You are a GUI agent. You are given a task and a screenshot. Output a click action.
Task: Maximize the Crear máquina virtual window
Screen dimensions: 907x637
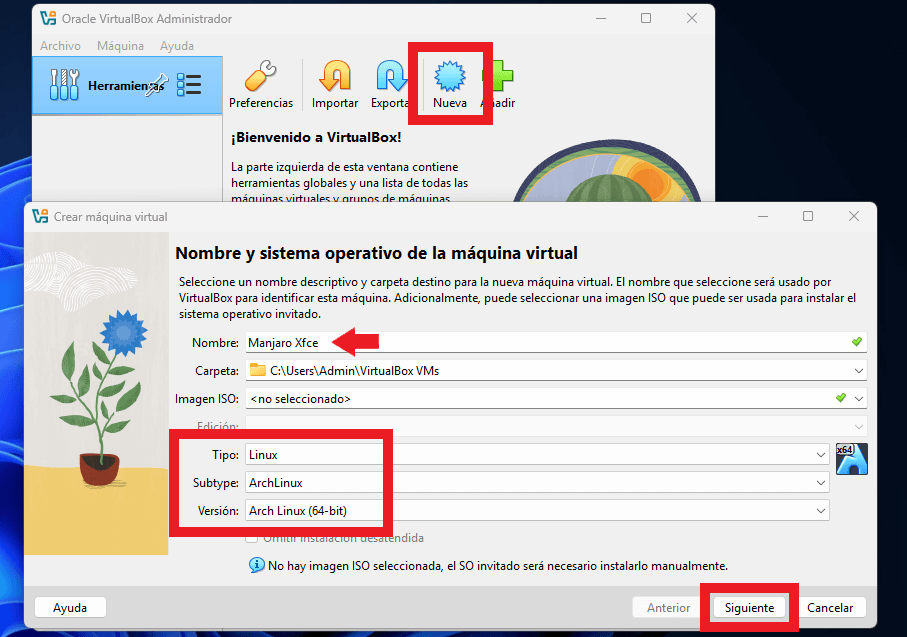tap(808, 216)
